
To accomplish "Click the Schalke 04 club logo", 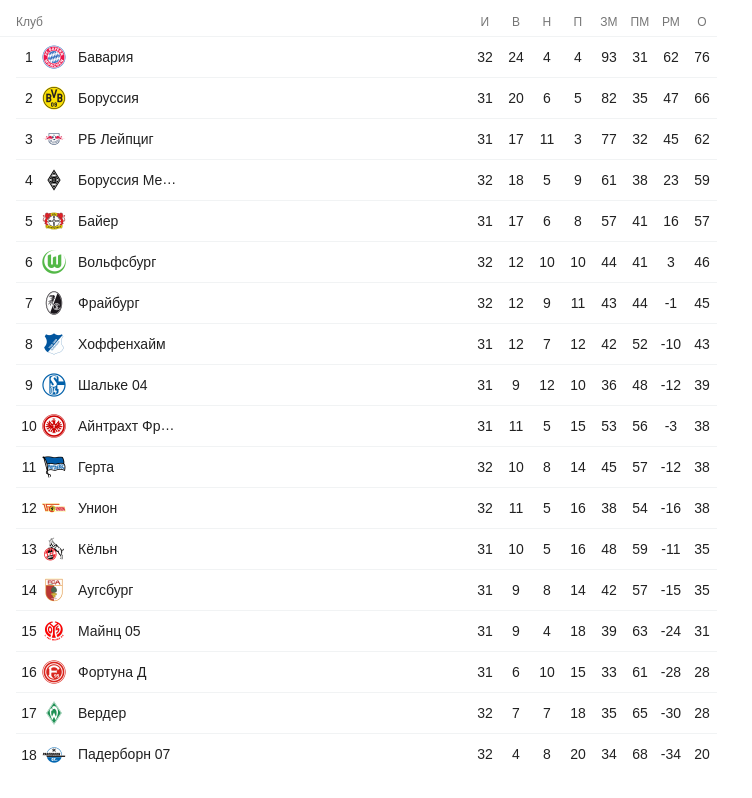I will (54, 385).
